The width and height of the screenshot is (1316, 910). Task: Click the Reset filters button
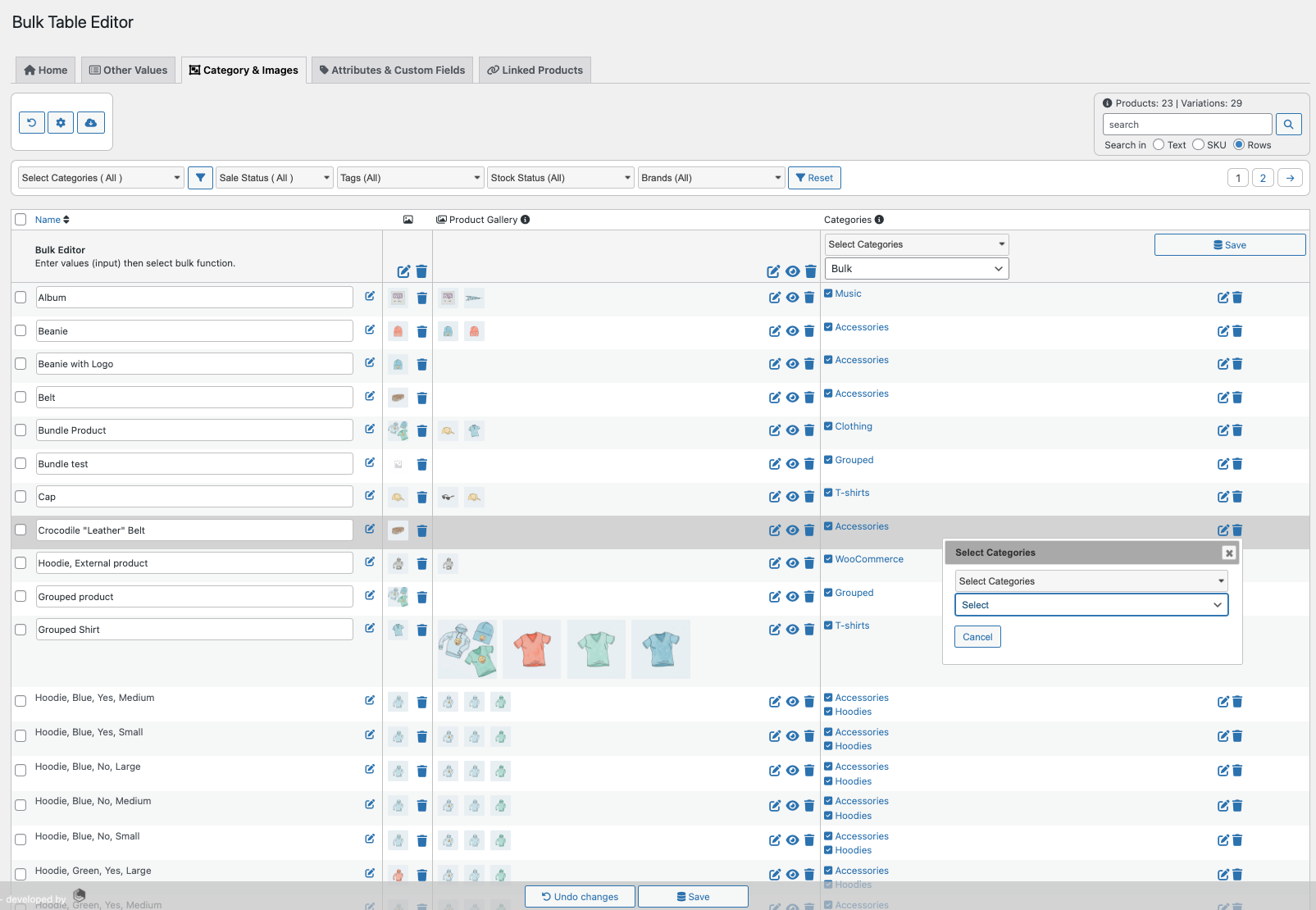click(814, 177)
